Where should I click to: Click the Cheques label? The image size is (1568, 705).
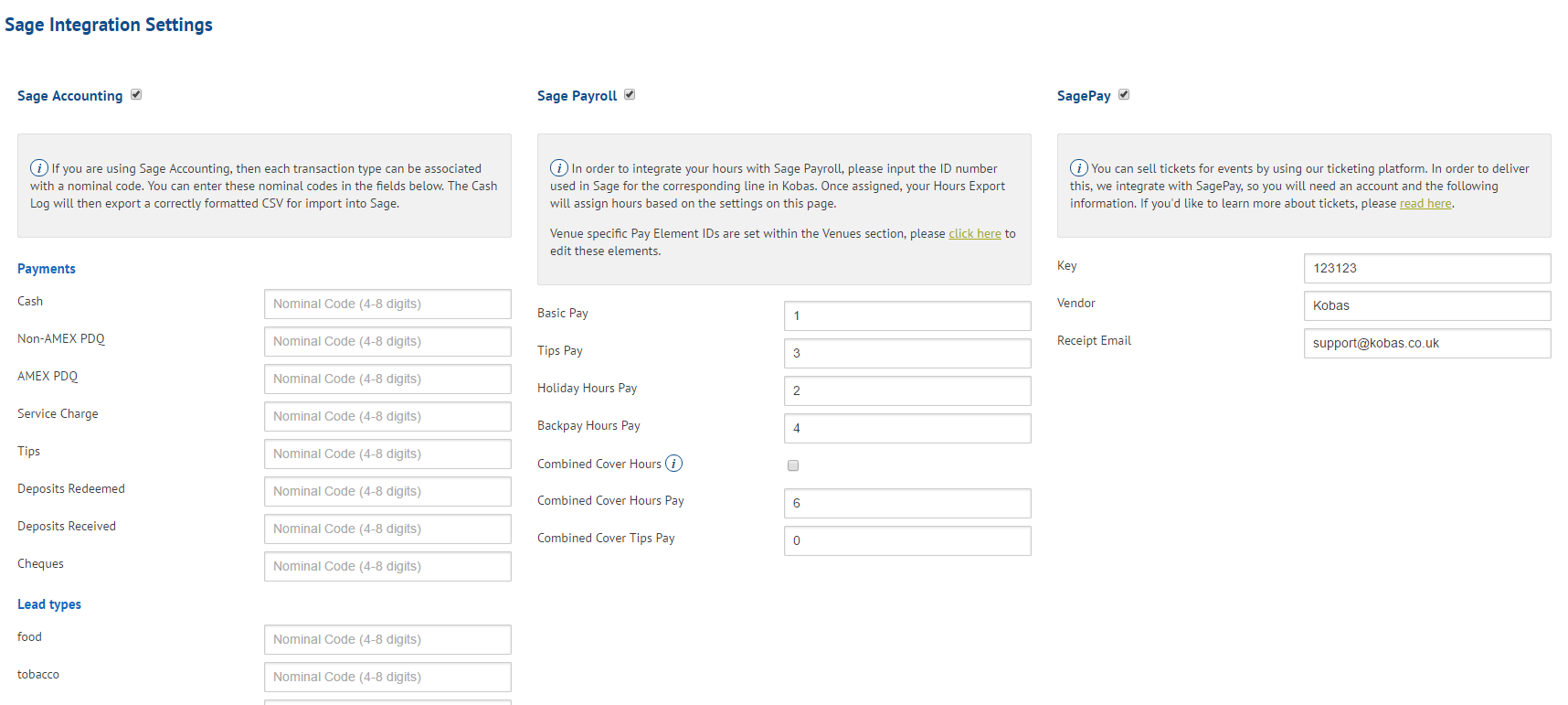(40, 563)
